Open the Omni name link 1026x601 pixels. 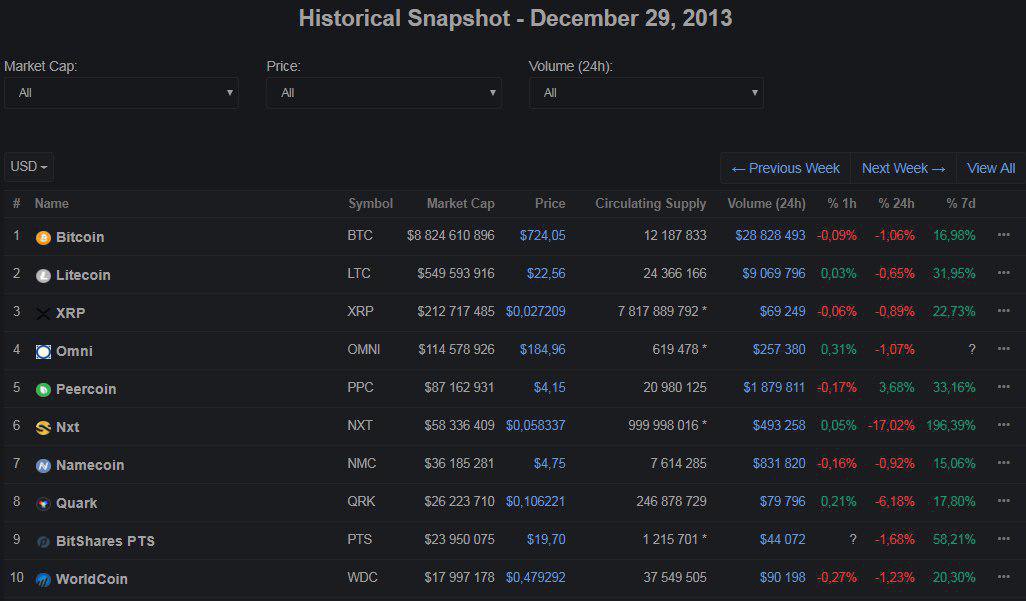click(x=74, y=351)
